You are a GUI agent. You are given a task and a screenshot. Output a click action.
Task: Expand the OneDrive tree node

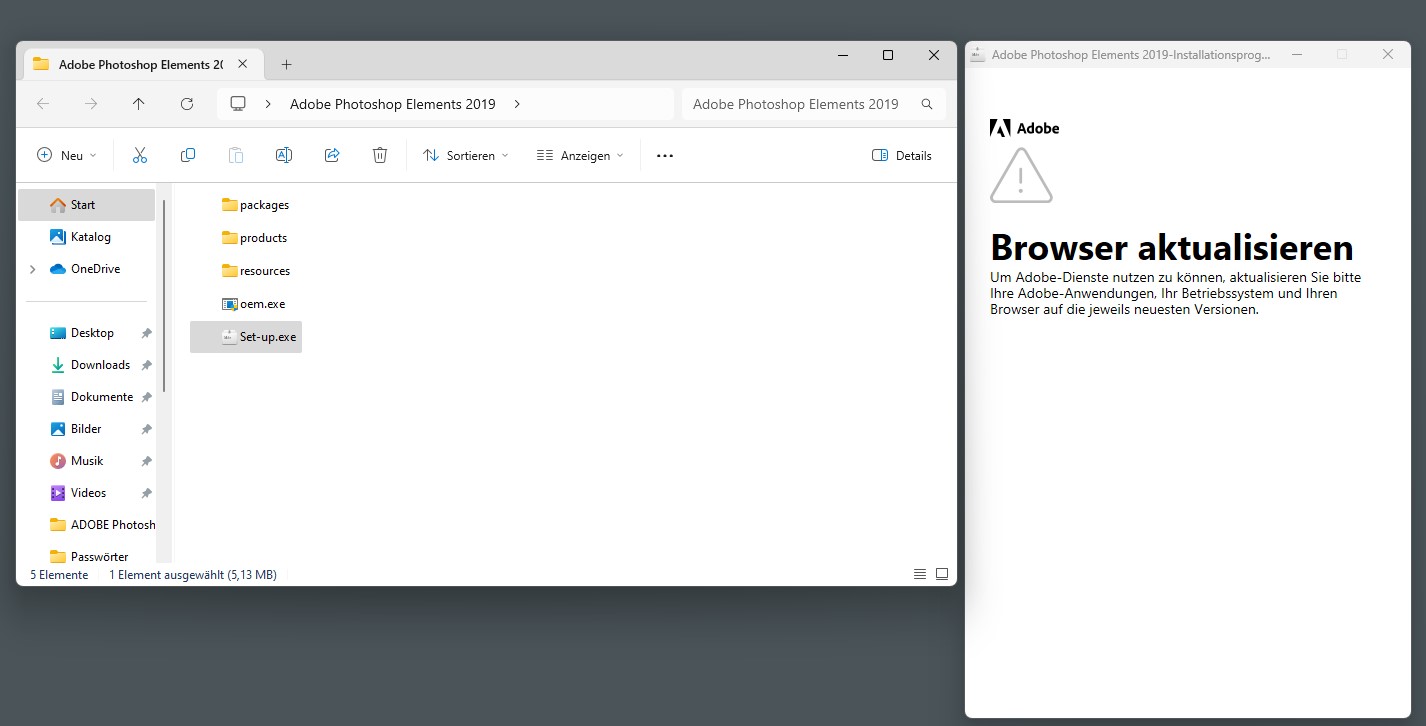click(33, 269)
